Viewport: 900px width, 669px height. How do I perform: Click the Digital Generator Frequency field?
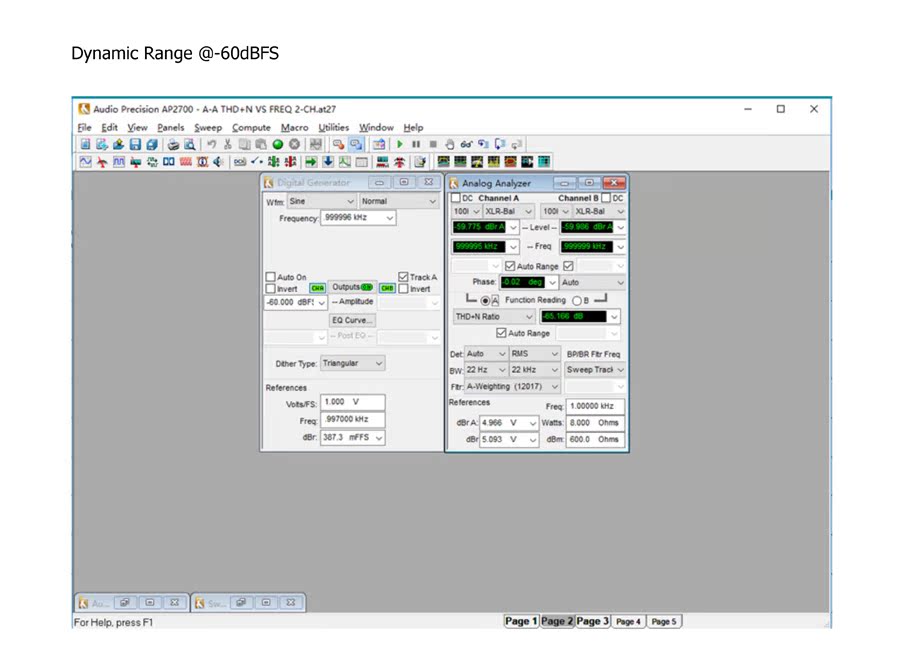[x=358, y=218]
